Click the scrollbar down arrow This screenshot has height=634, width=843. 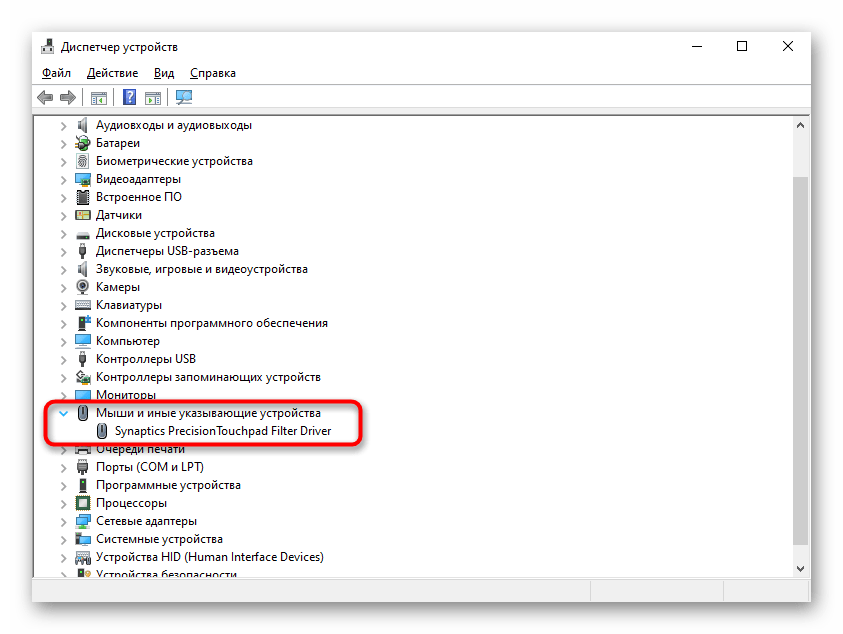(800, 568)
